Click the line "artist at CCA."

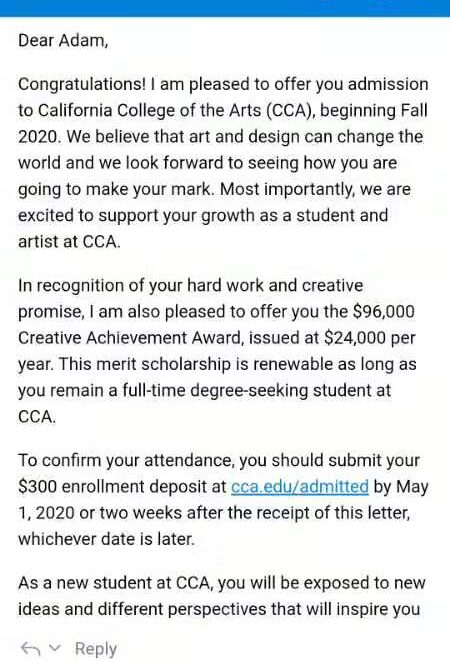[69, 242]
